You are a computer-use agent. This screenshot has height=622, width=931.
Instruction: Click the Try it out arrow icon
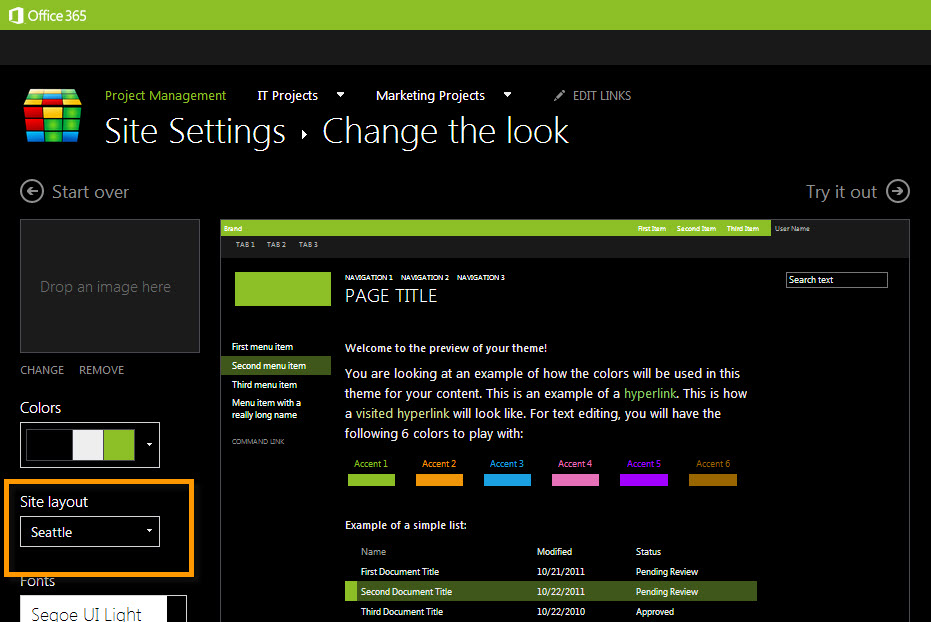(897, 191)
